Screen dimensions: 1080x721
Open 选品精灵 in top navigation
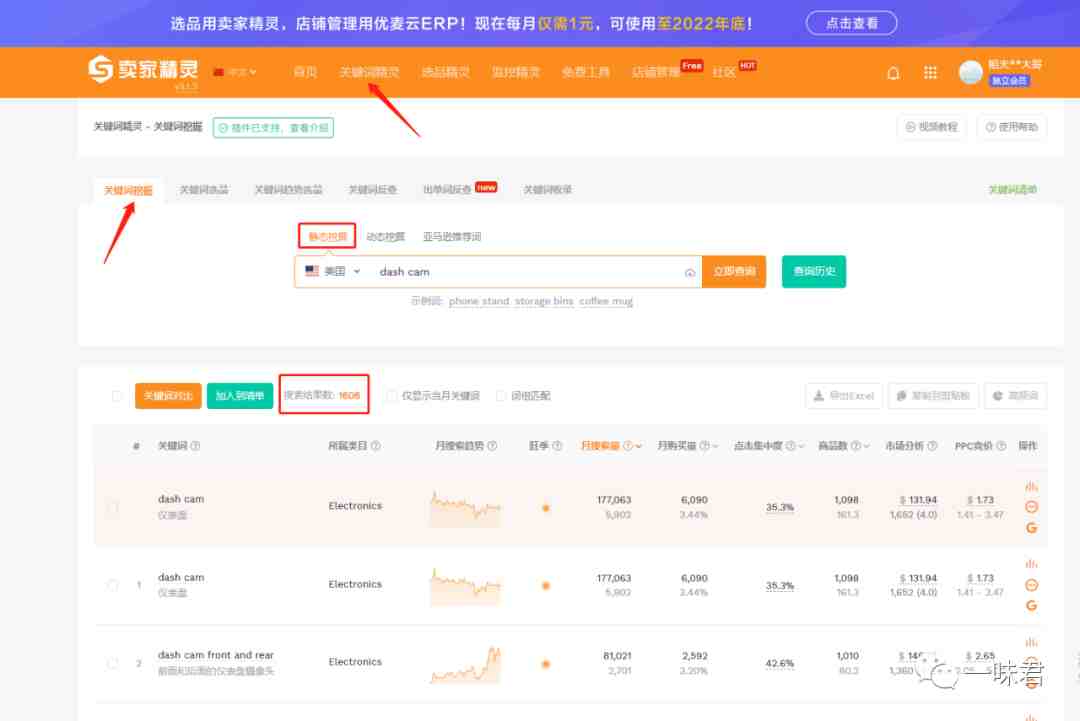(x=445, y=72)
